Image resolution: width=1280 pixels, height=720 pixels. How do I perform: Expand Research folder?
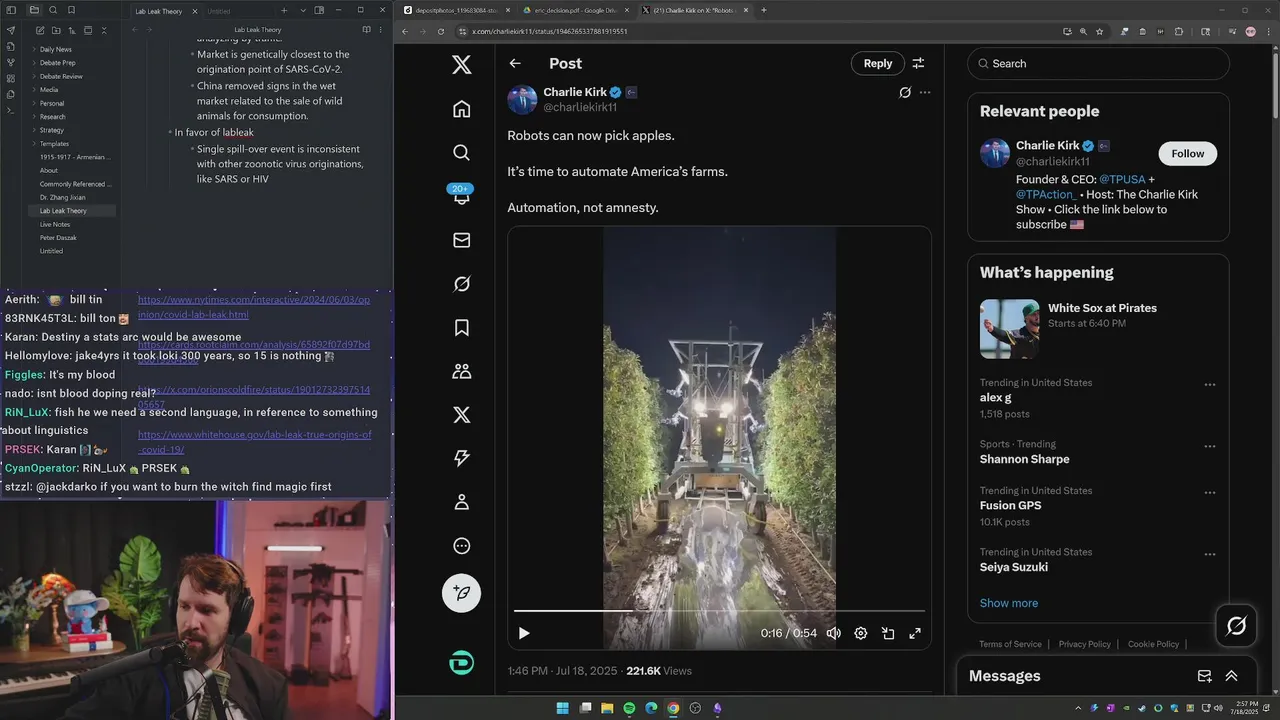pyautogui.click(x=52, y=117)
